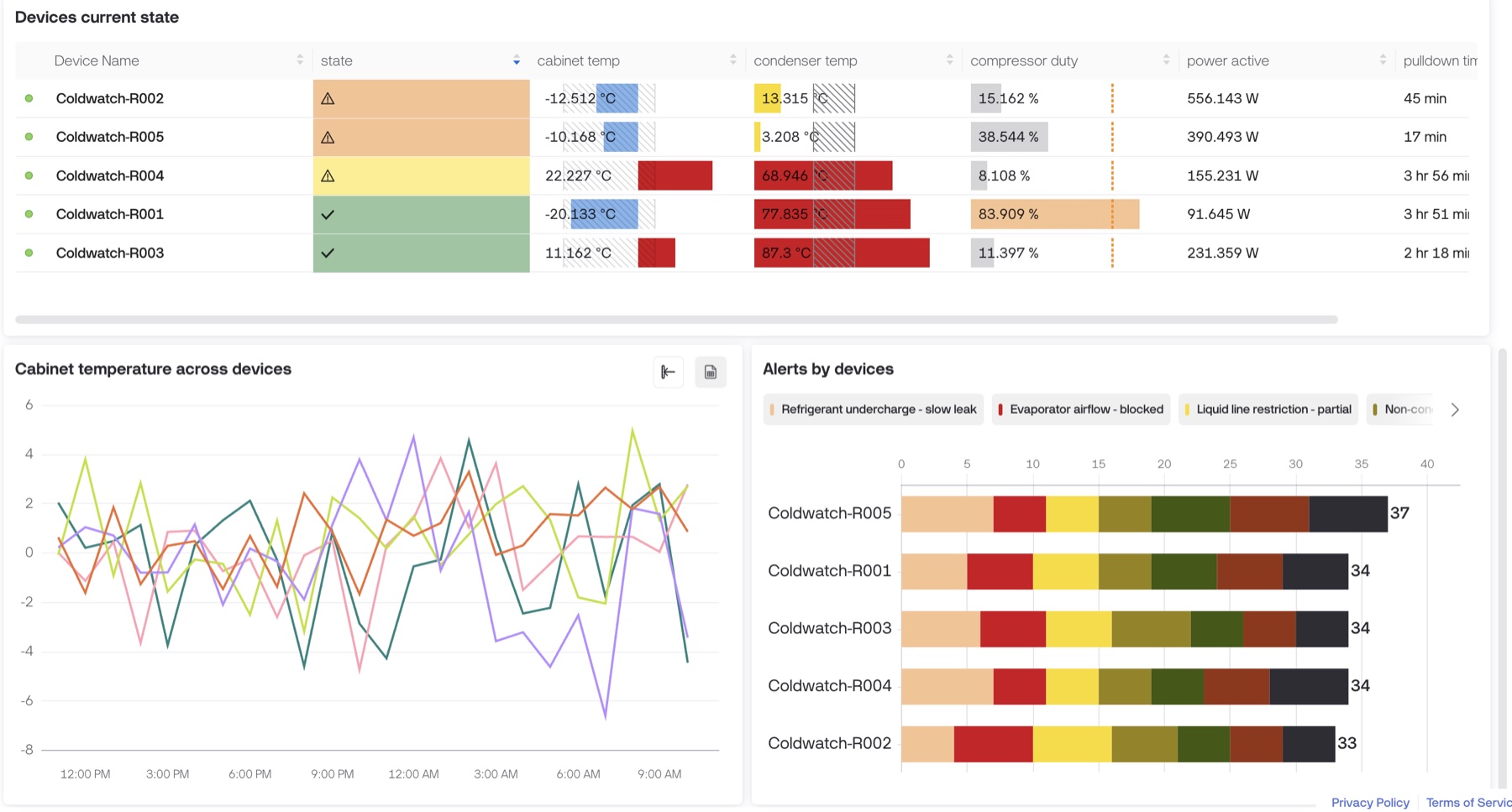Click condenser temp value 3.208 °C
Image resolution: width=1512 pixels, height=812 pixels.
coord(790,137)
